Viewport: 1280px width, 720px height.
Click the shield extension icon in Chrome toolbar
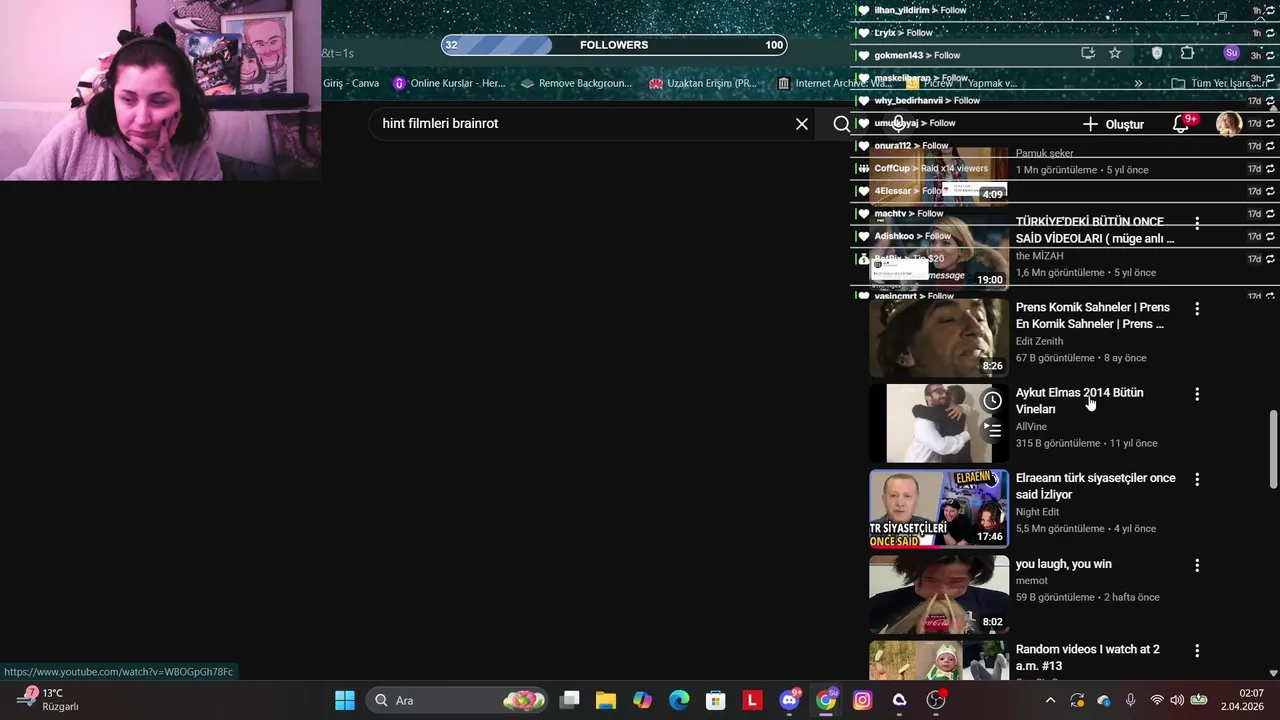click(x=1157, y=53)
